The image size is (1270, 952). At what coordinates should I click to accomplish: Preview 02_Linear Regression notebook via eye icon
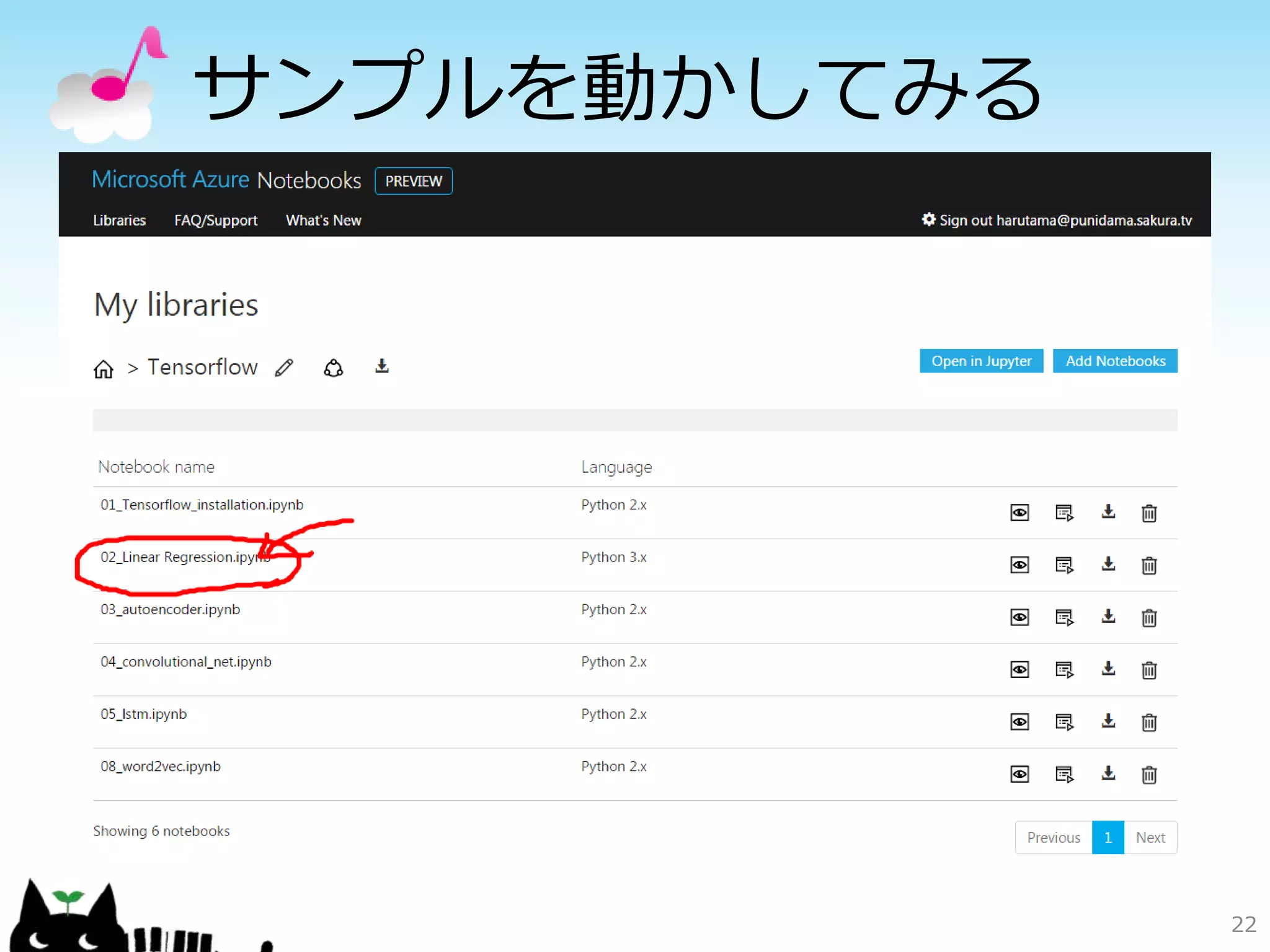pyautogui.click(x=1019, y=565)
